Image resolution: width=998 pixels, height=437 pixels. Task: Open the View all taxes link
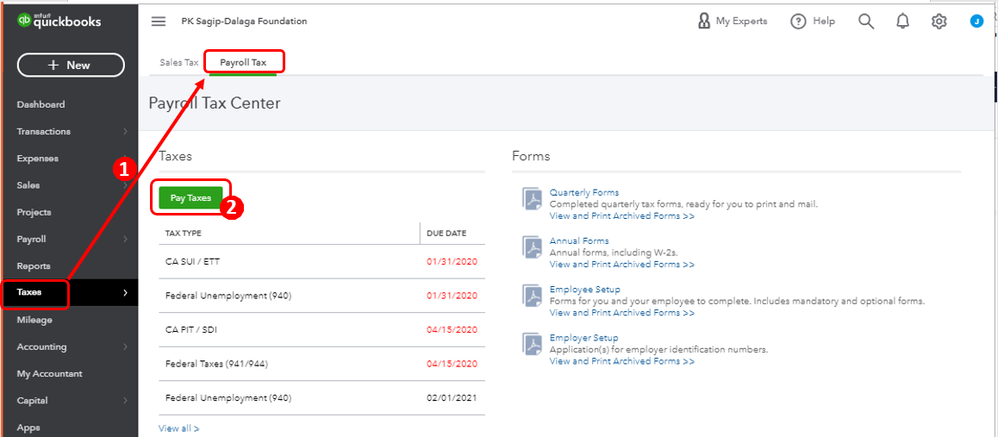[178, 428]
